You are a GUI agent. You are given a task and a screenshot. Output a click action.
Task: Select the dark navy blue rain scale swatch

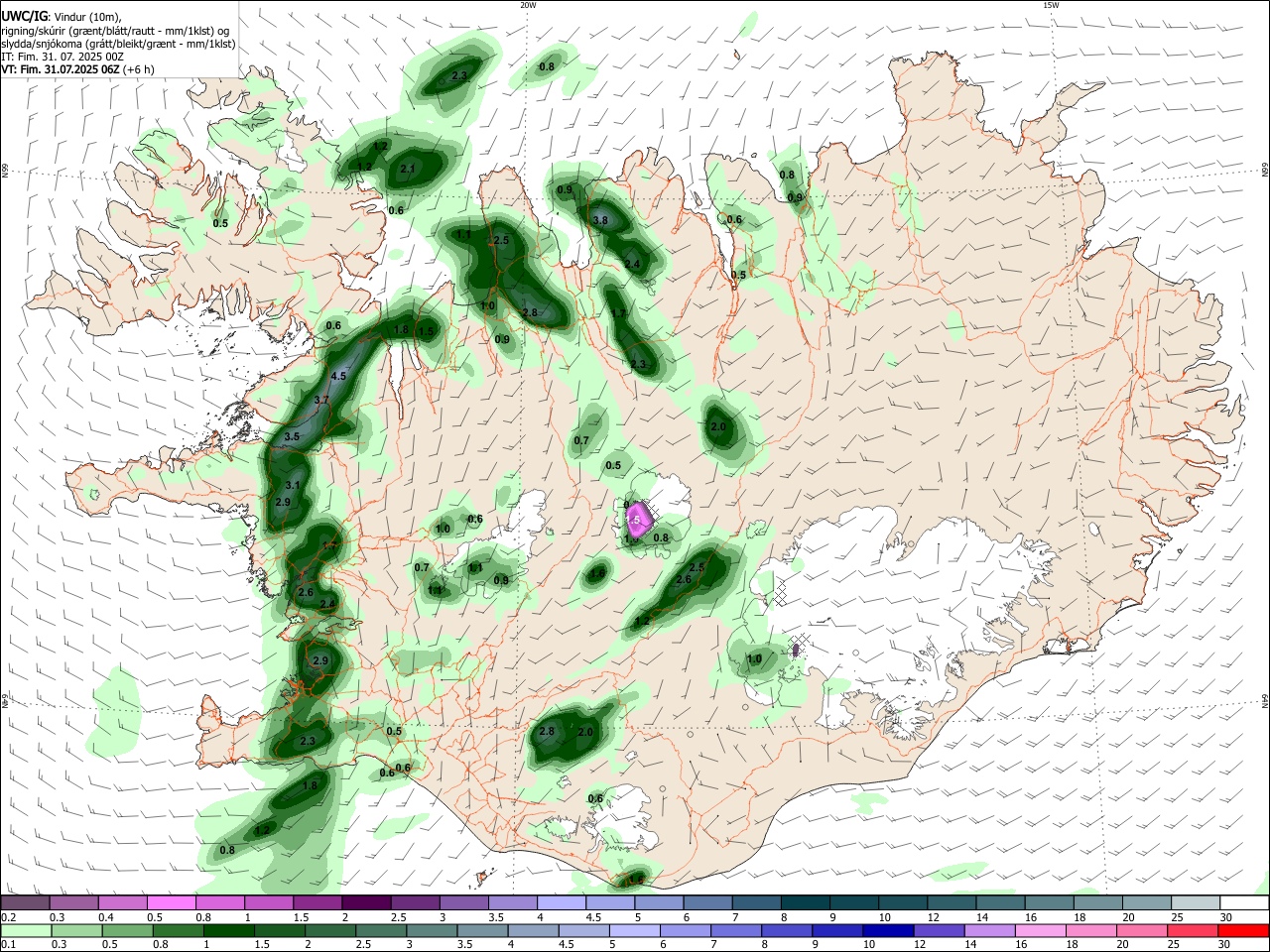pyautogui.click(x=886, y=931)
